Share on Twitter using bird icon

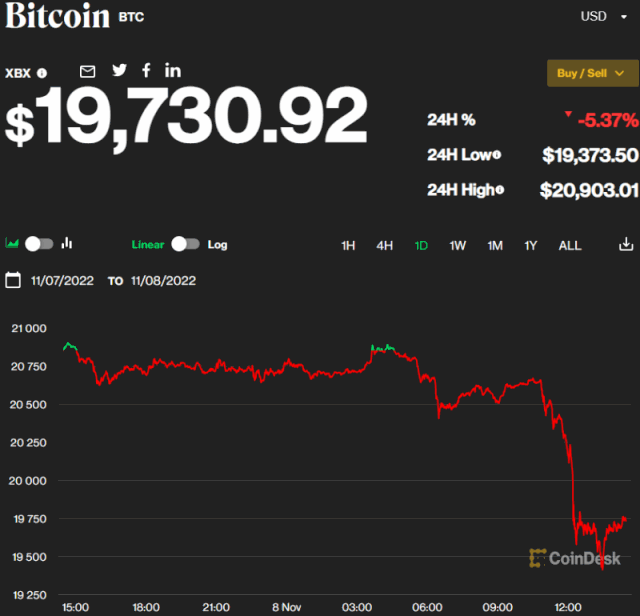point(120,70)
